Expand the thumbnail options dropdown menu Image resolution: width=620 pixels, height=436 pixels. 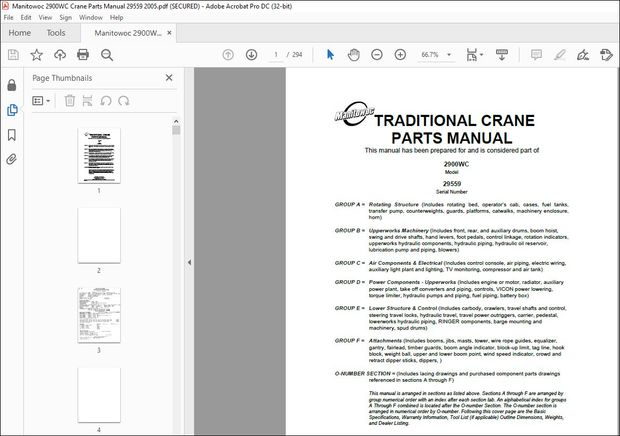pos(42,100)
